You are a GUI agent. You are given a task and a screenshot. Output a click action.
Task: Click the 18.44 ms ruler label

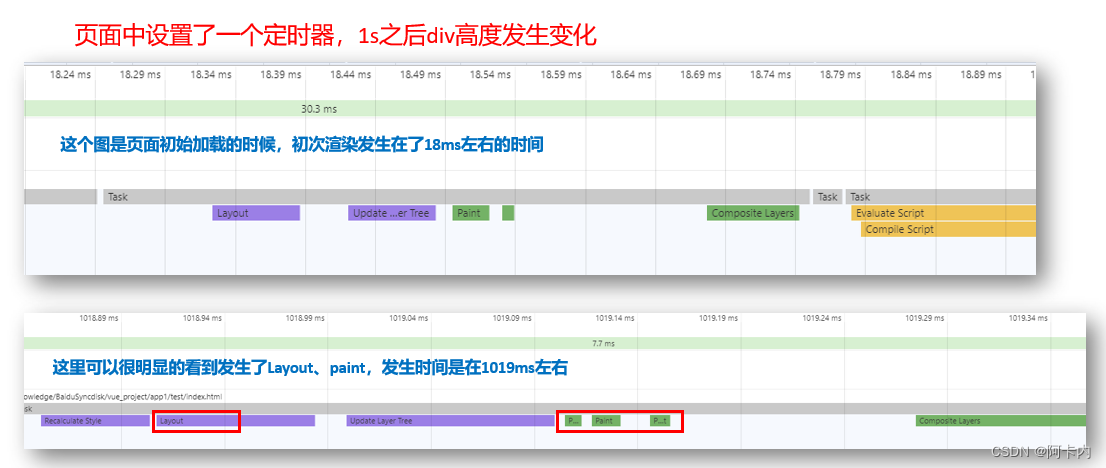pos(351,75)
